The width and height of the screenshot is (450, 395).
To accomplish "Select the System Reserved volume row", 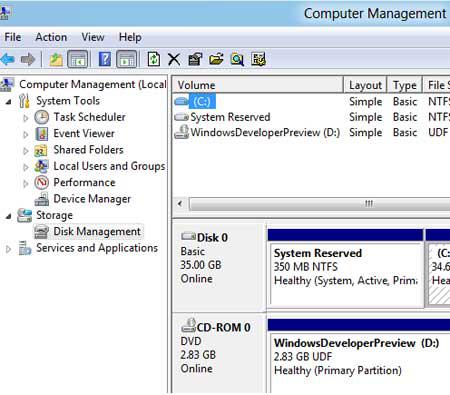I will point(311,117).
